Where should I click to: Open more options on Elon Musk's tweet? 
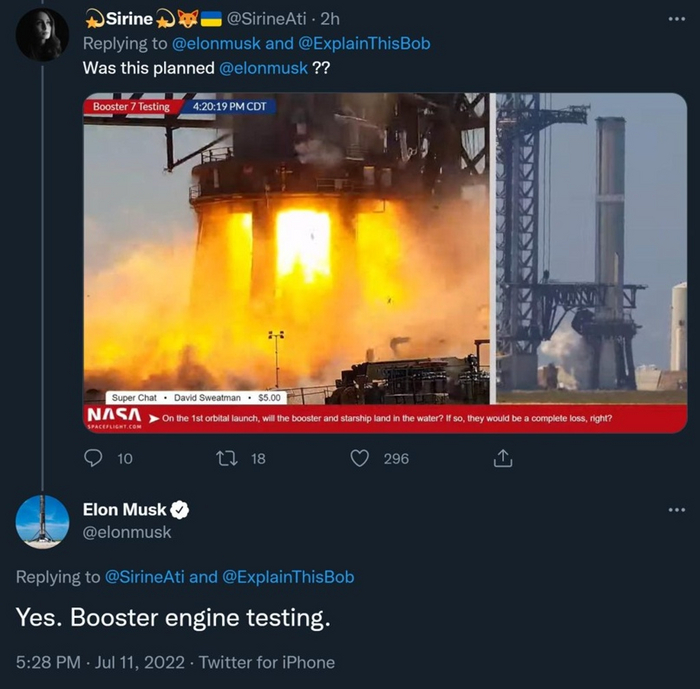click(x=677, y=510)
